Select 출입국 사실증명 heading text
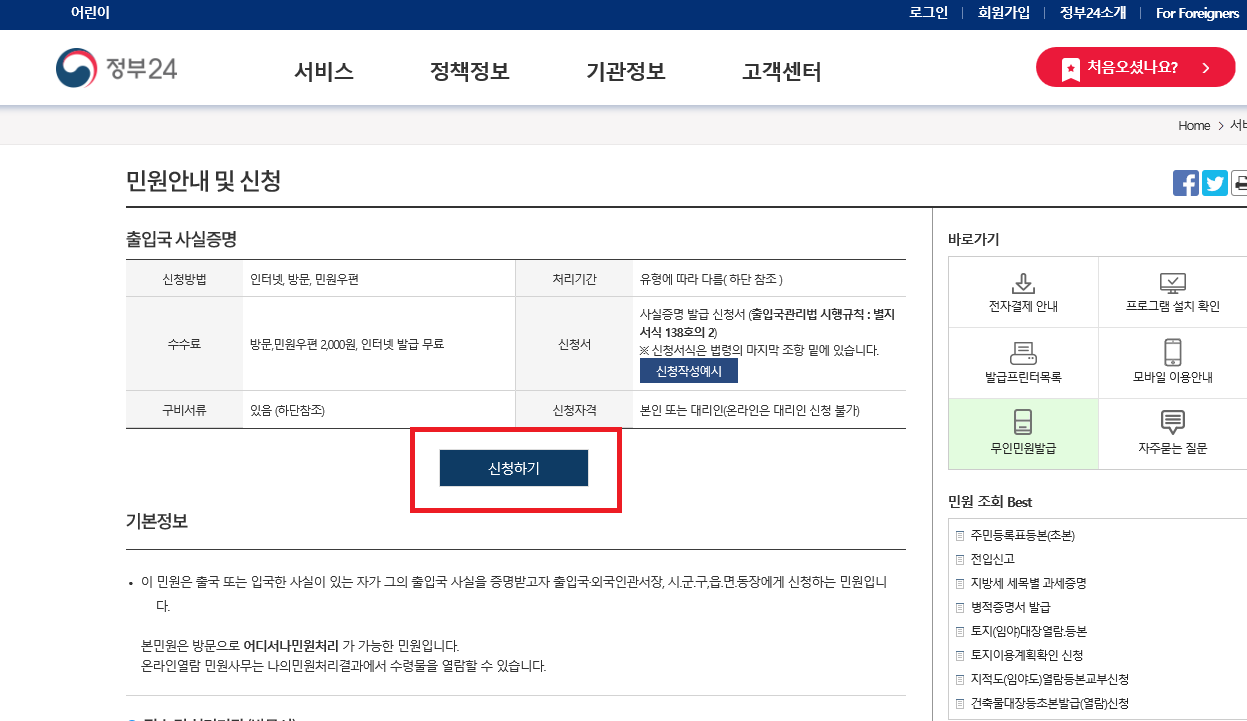1247x721 pixels. click(181, 240)
